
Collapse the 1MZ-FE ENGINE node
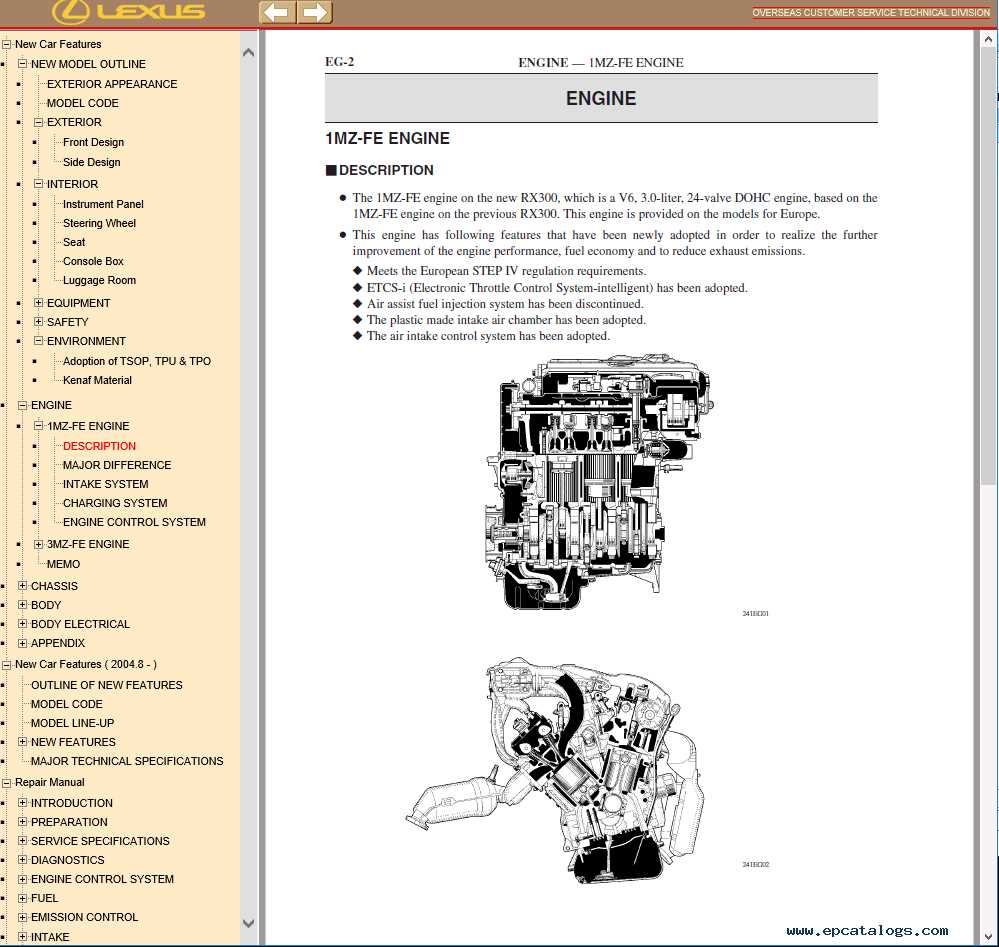(x=38, y=426)
